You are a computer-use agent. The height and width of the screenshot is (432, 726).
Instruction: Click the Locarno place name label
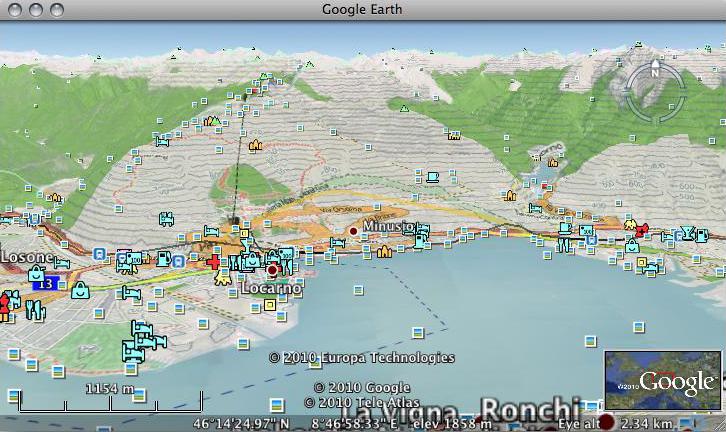pos(271,288)
